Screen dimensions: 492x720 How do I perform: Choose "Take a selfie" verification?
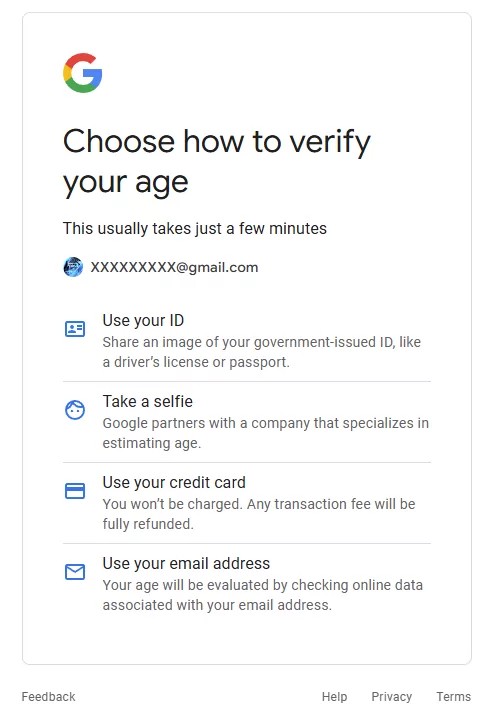247,422
